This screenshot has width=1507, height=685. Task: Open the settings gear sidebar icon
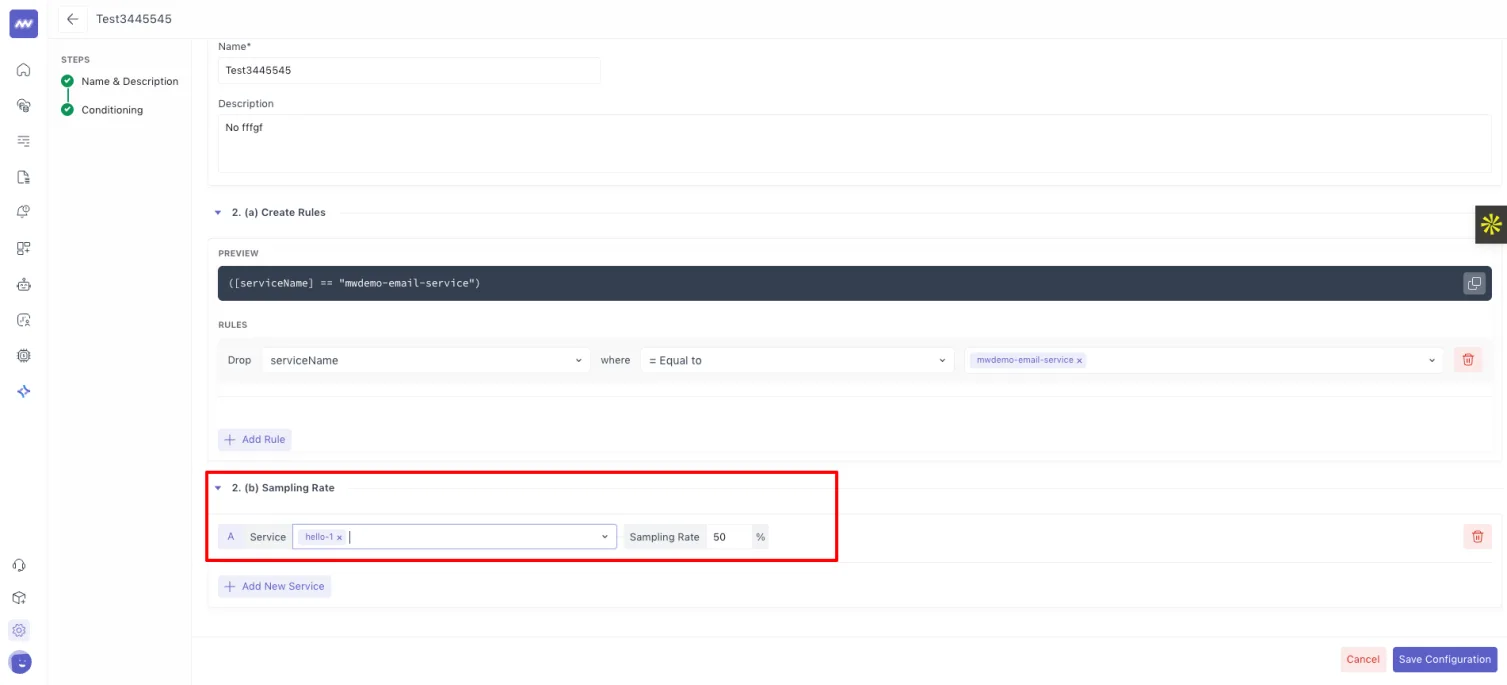pyautogui.click(x=19, y=630)
